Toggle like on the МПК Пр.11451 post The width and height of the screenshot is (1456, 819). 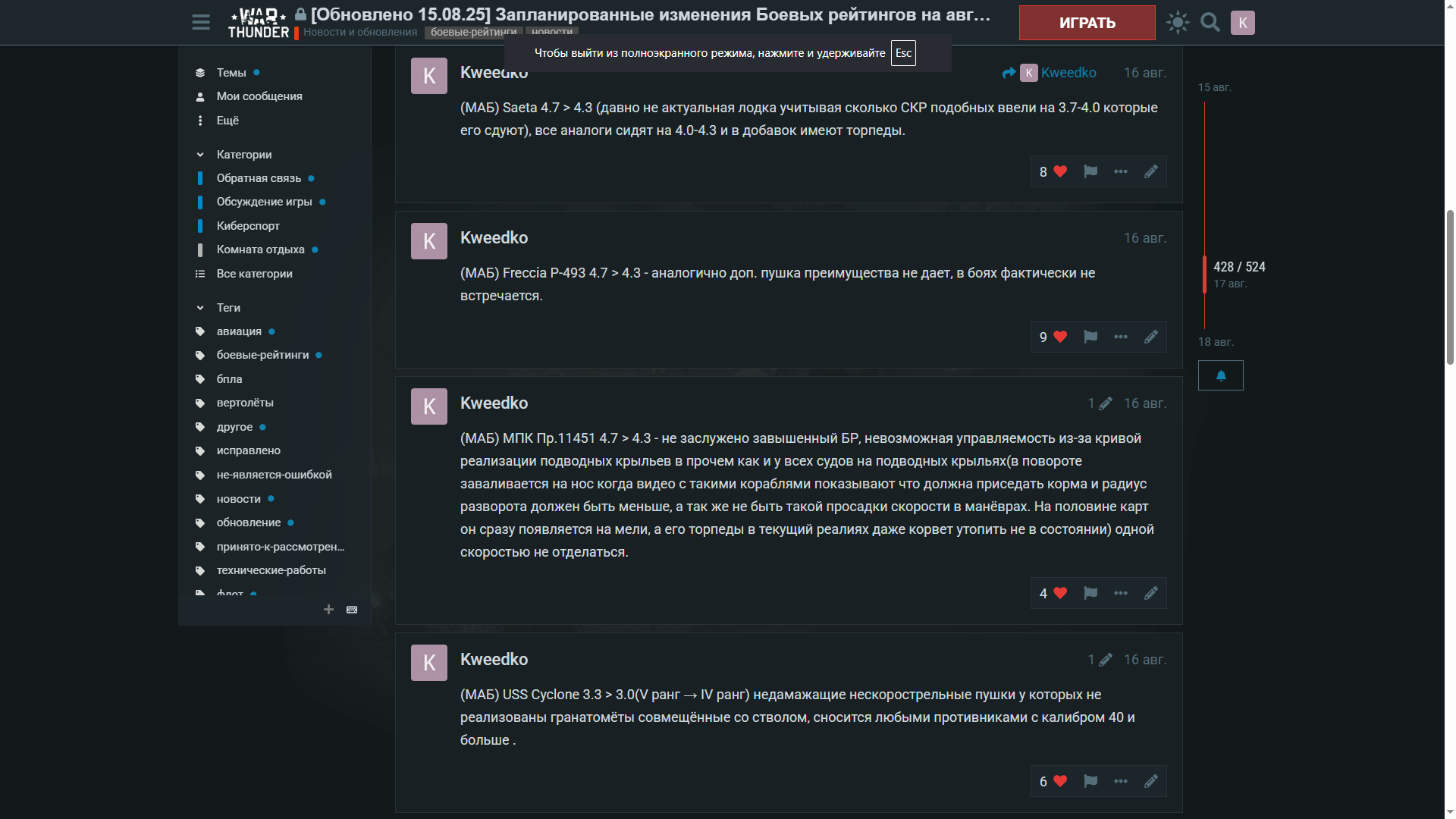pyautogui.click(x=1053, y=593)
